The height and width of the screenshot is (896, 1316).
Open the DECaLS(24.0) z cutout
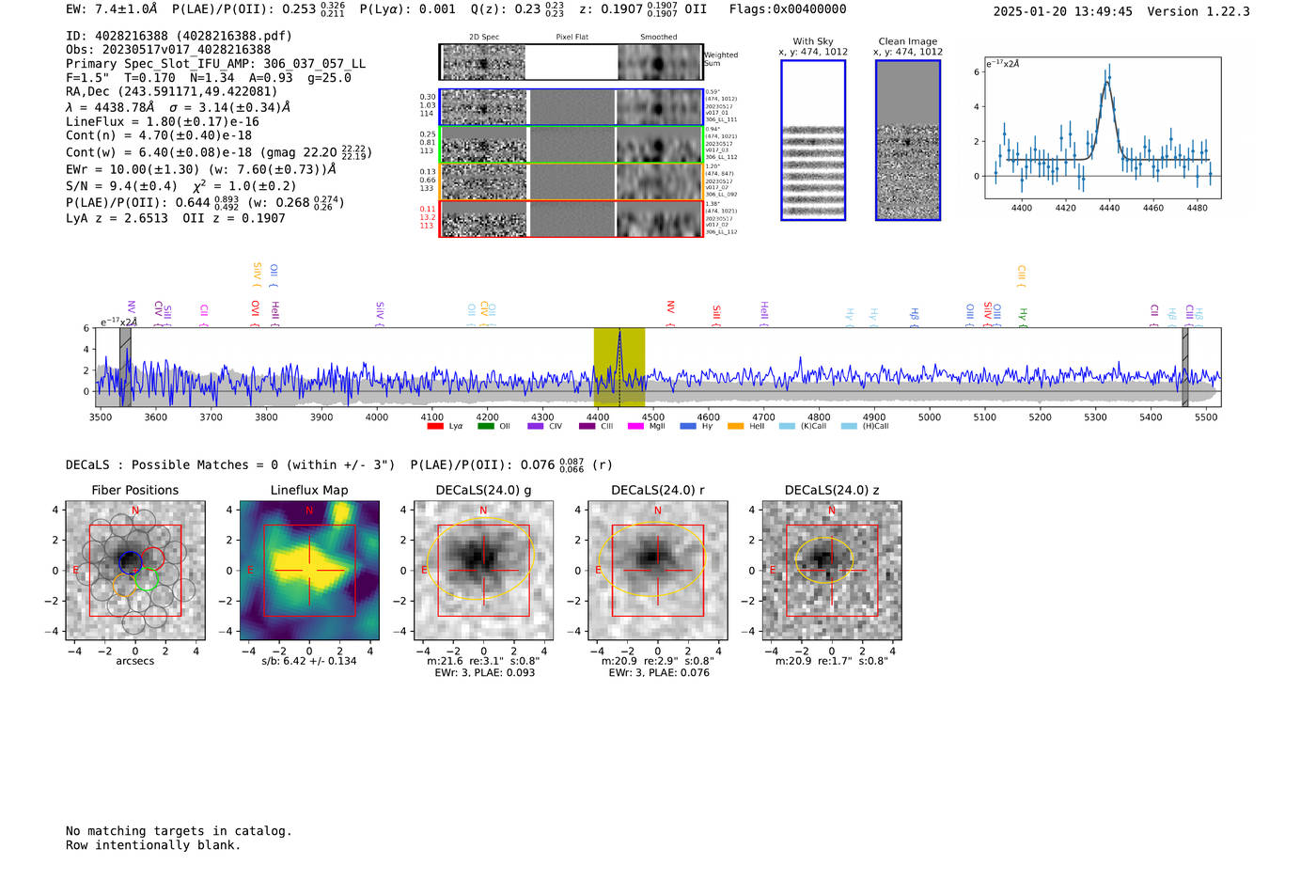coord(831,571)
